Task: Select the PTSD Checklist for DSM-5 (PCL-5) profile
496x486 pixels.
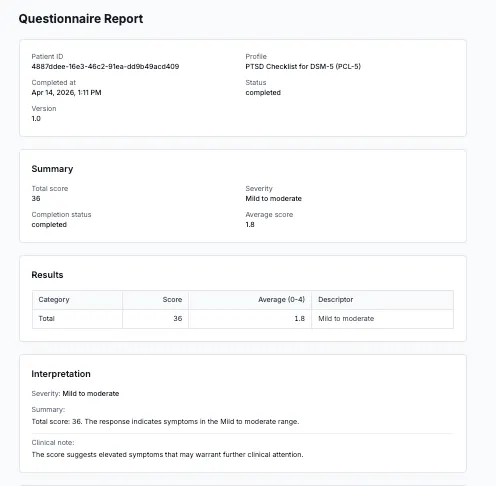Action: pyautogui.click(x=303, y=66)
